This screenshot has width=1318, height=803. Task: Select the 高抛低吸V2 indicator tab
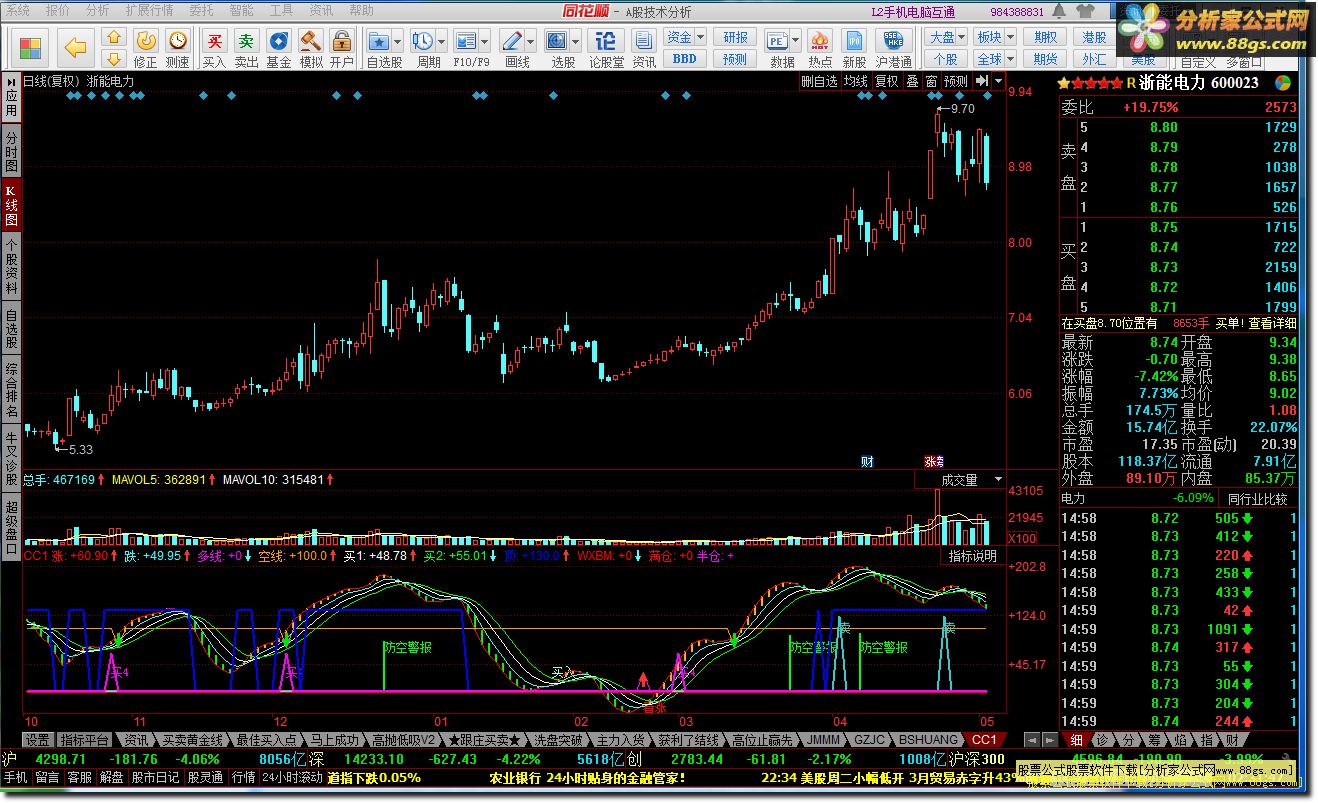pos(404,740)
